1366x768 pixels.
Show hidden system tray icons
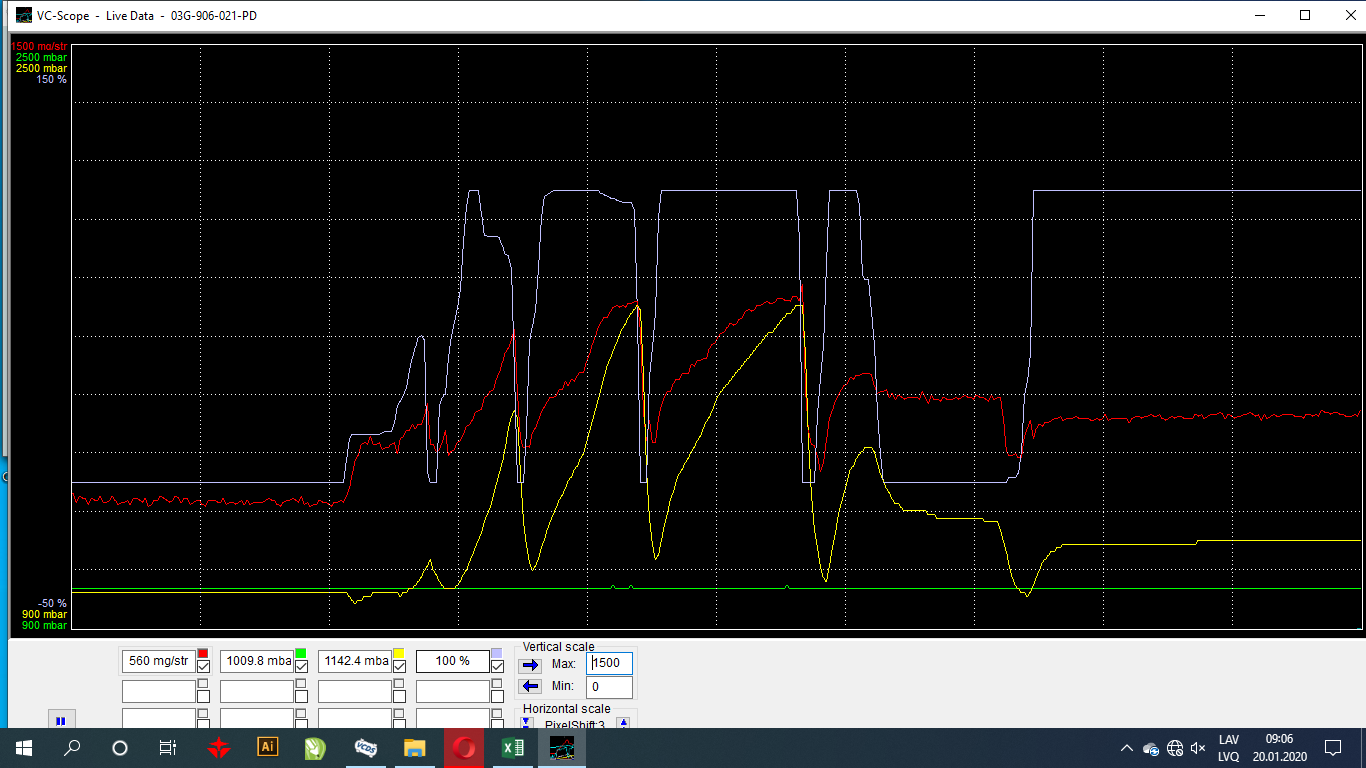[x=1127, y=748]
